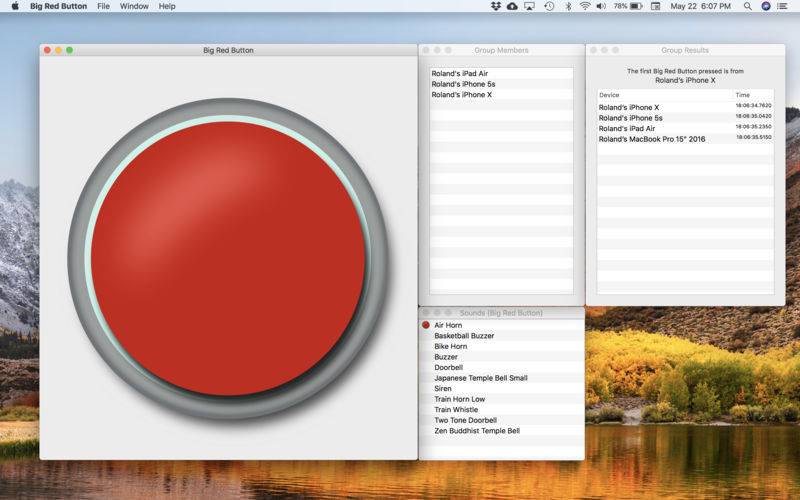The width and height of the screenshot is (800, 500).
Task: Open the Help menu
Action: click(x=167, y=6)
